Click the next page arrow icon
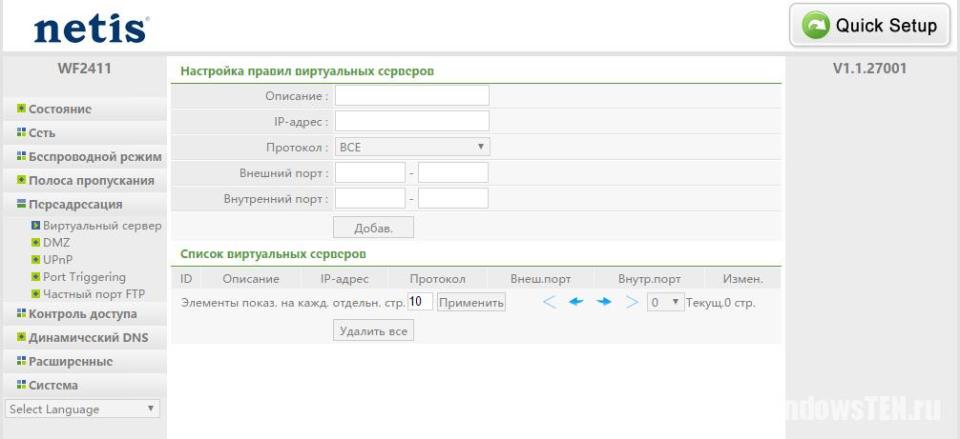960x439 pixels. pos(604,302)
